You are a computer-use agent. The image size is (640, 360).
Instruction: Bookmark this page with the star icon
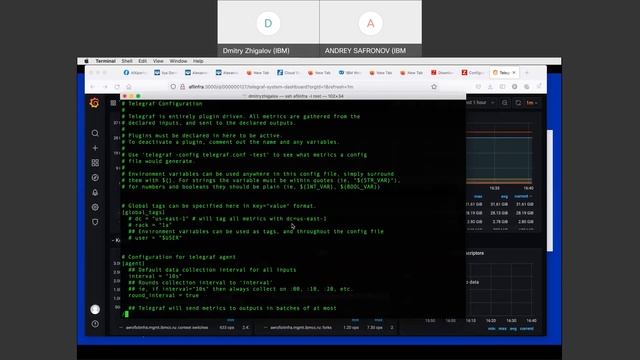point(434,87)
